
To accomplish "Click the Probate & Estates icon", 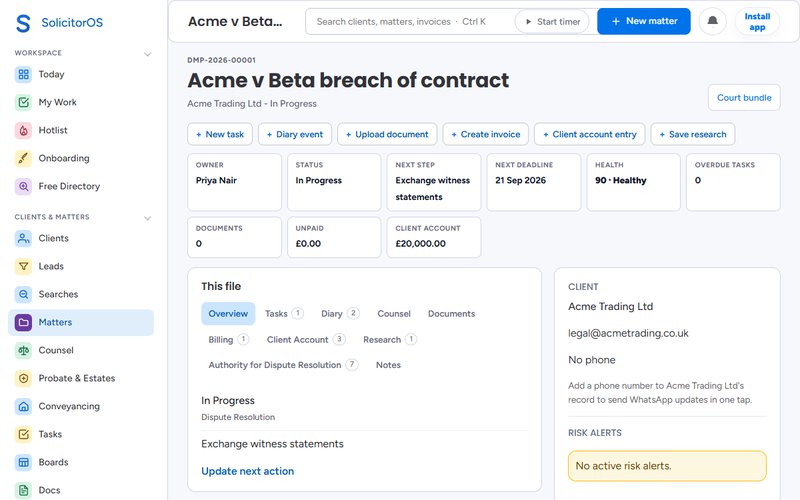I will tap(23, 379).
